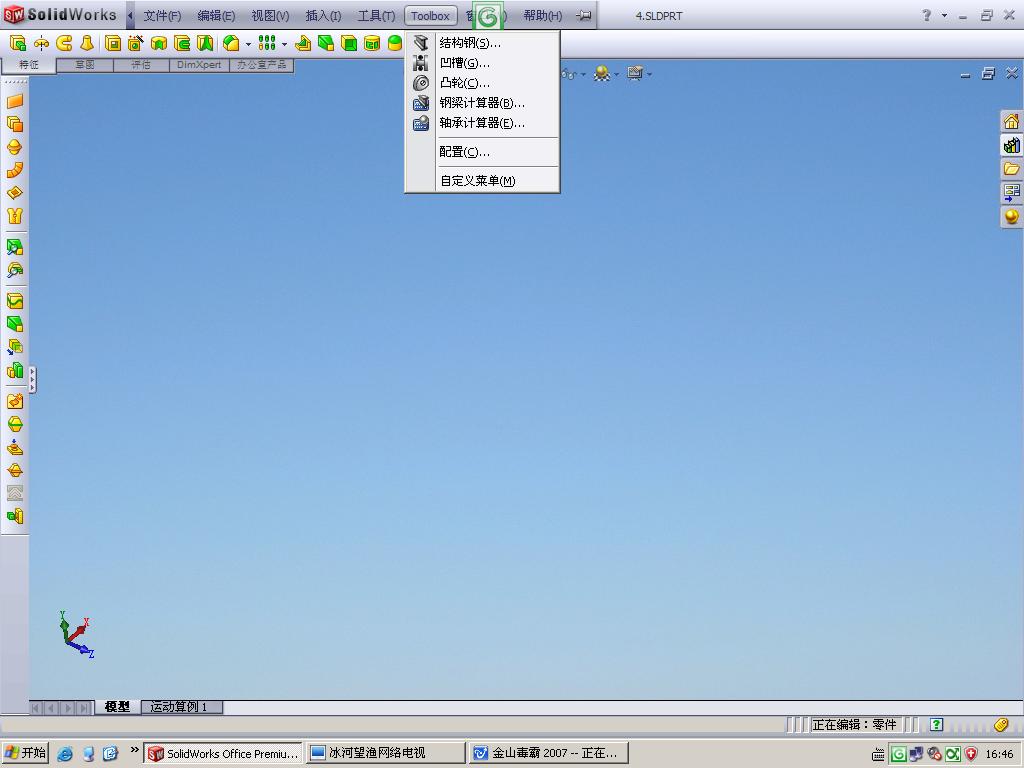Open the SolidWorks Resources home panel
Screen dimensions: 1024x768
point(1012,121)
